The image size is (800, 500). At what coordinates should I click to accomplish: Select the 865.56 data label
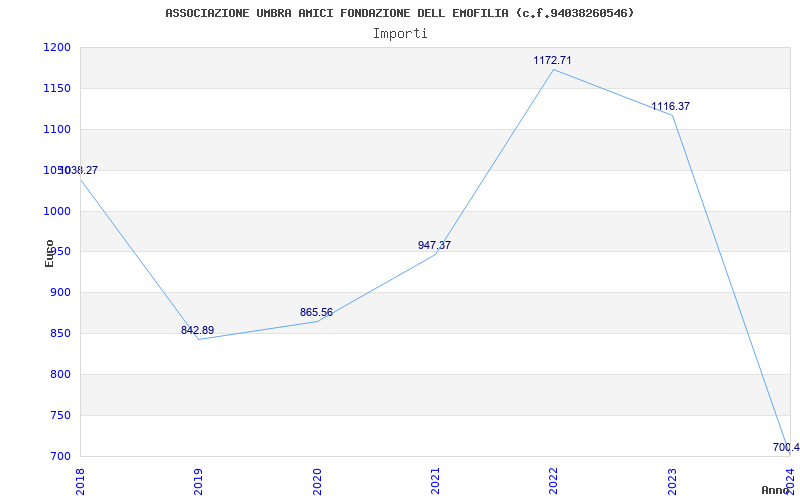tap(316, 312)
